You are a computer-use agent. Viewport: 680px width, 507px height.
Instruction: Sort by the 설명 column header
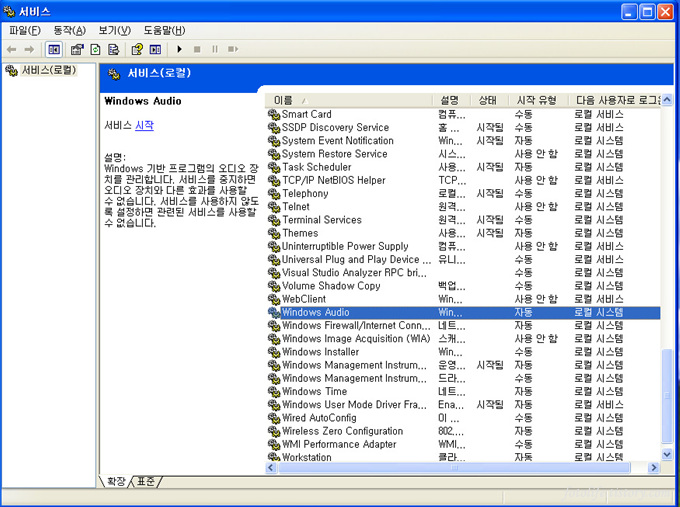[x=451, y=101]
